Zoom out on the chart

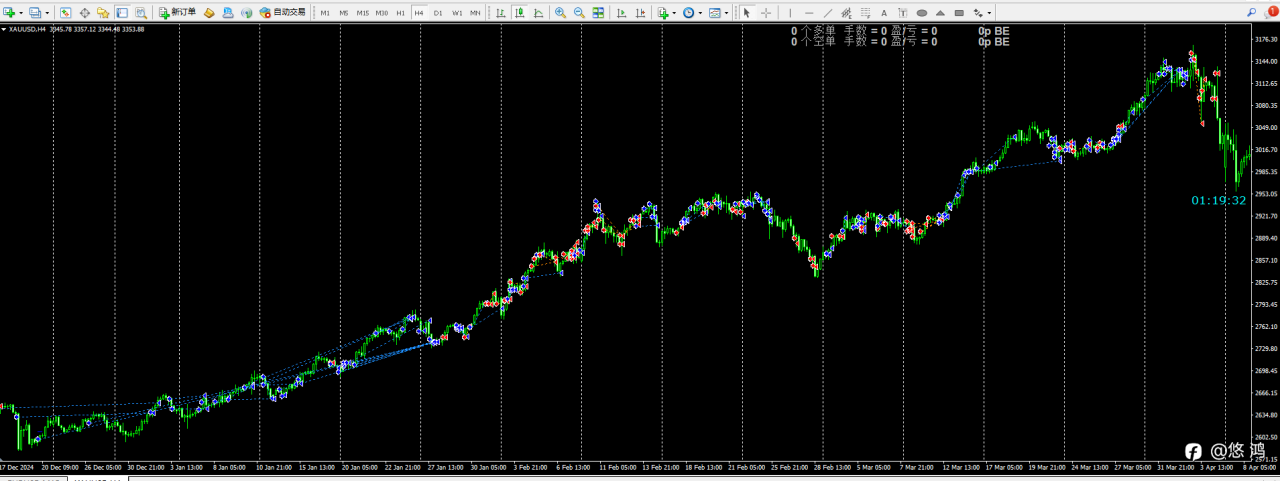(x=579, y=13)
